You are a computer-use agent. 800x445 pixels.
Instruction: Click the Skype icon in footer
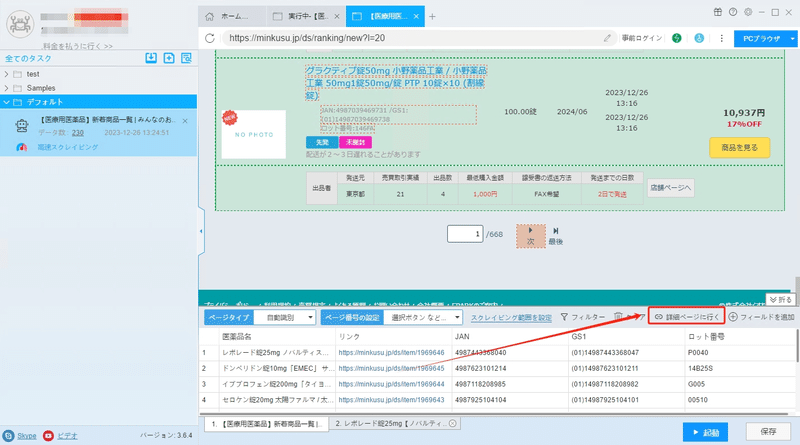(9, 436)
